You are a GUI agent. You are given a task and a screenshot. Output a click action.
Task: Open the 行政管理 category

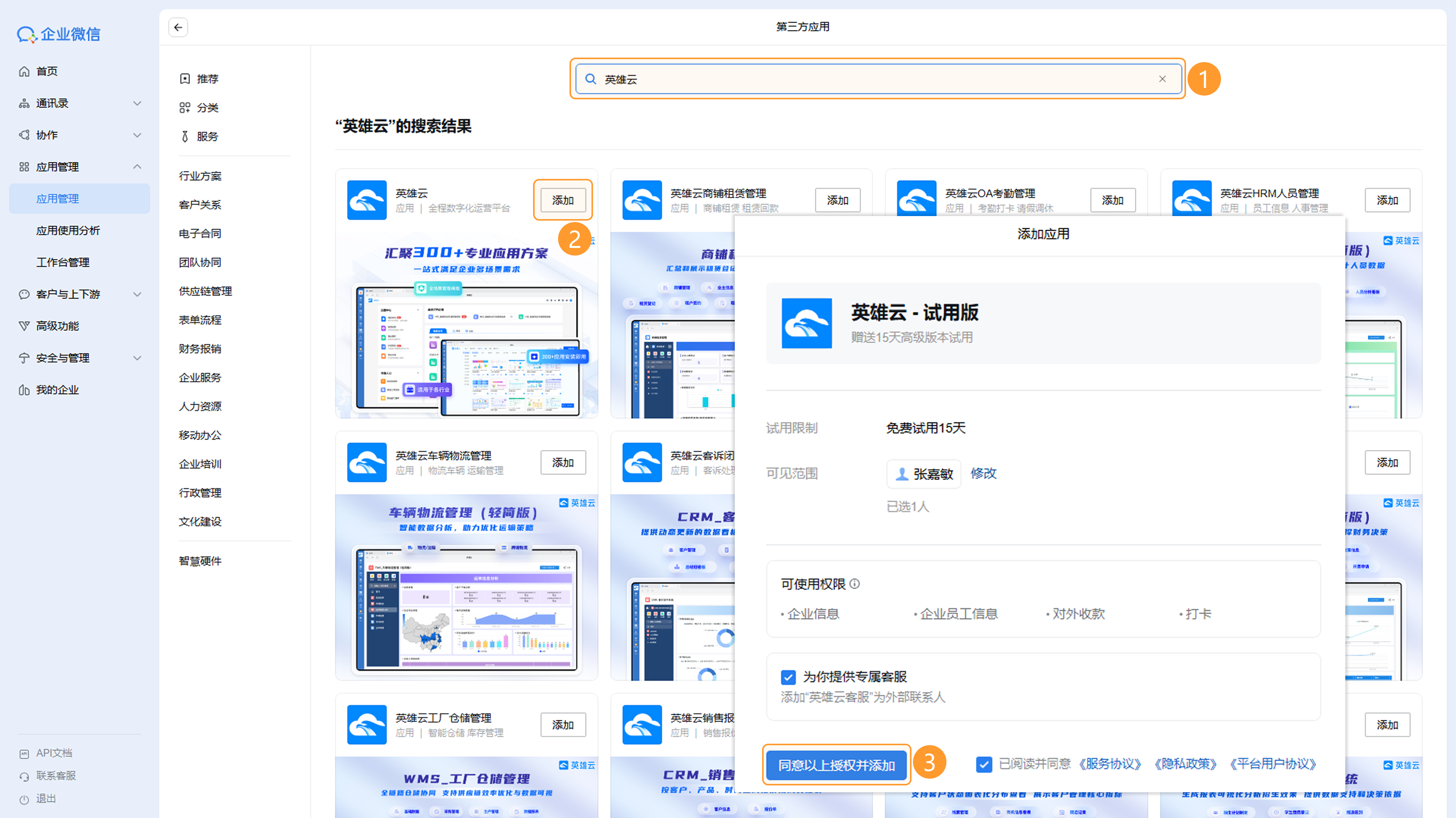pos(200,493)
